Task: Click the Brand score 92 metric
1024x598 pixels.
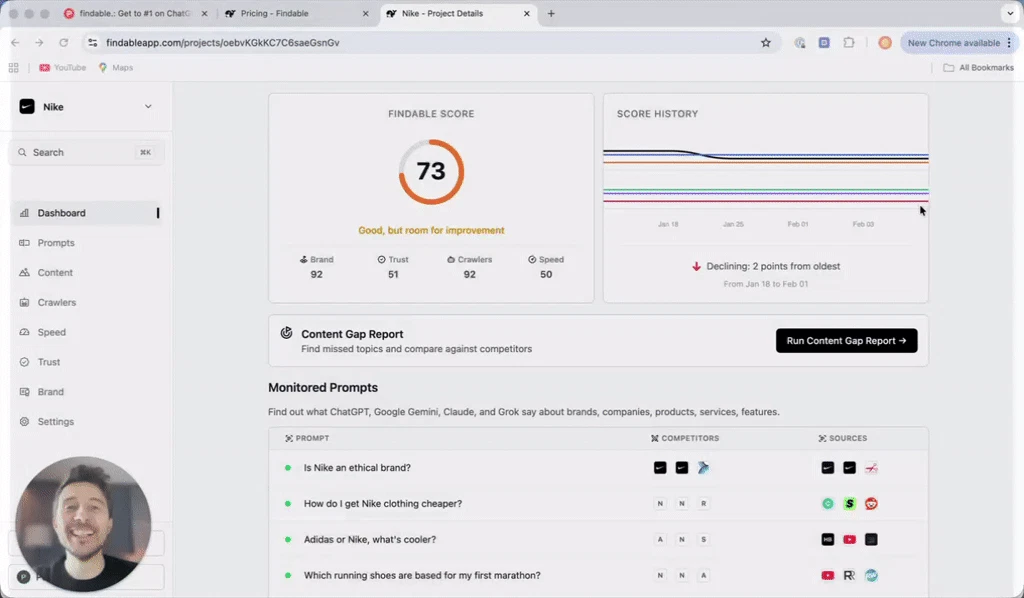Action: point(317,267)
